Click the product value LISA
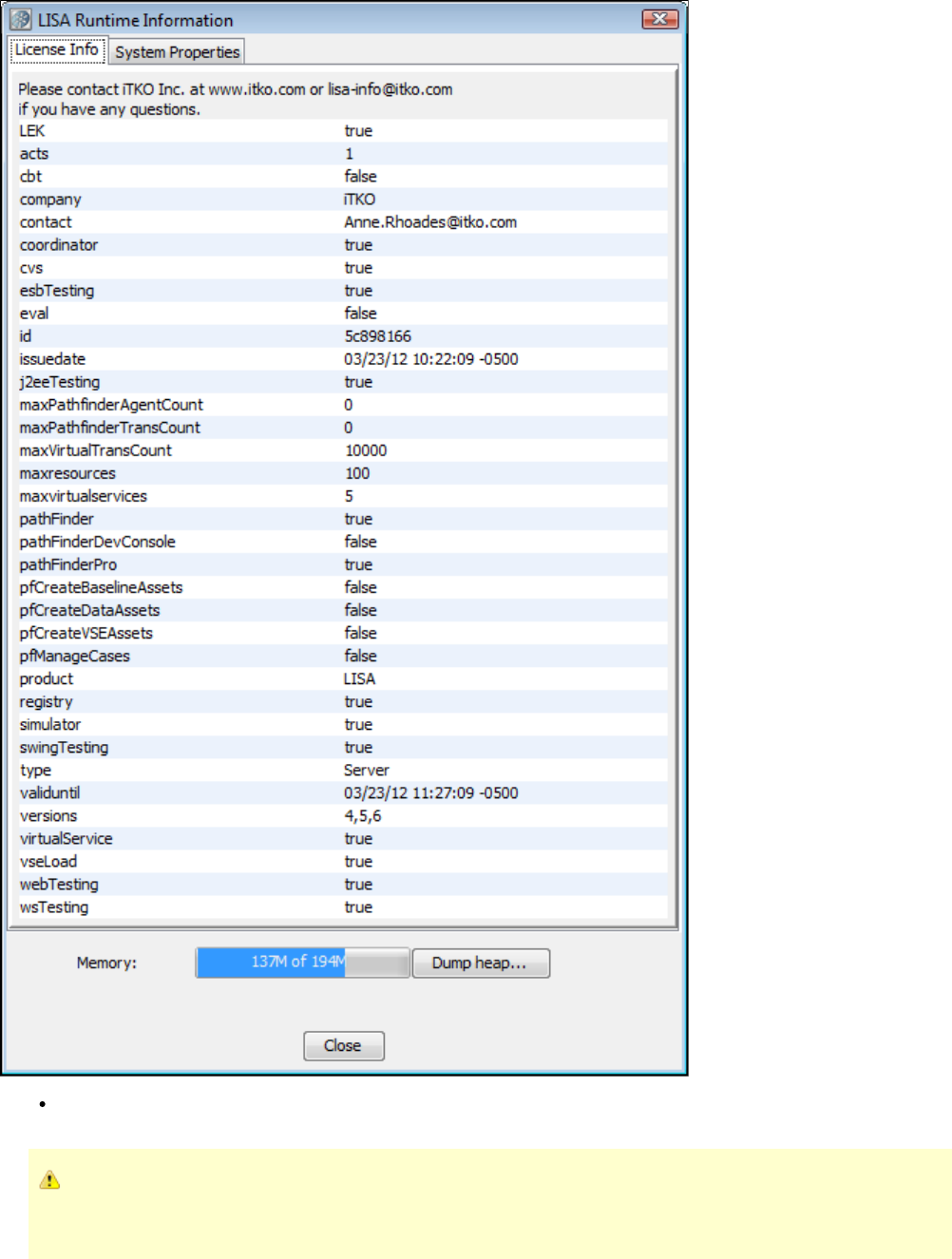The width and height of the screenshot is (952, 1259). click(359, 678)
